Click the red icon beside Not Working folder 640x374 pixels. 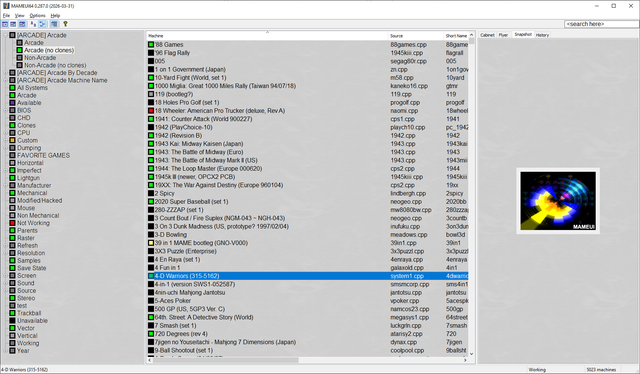tap(12, 223)
